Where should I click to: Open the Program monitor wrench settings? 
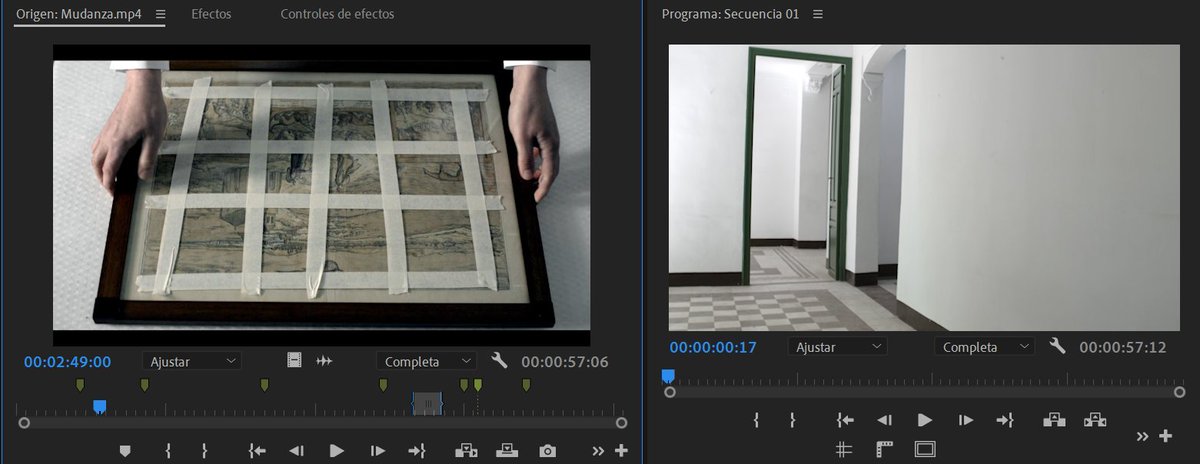[1058, 346]
